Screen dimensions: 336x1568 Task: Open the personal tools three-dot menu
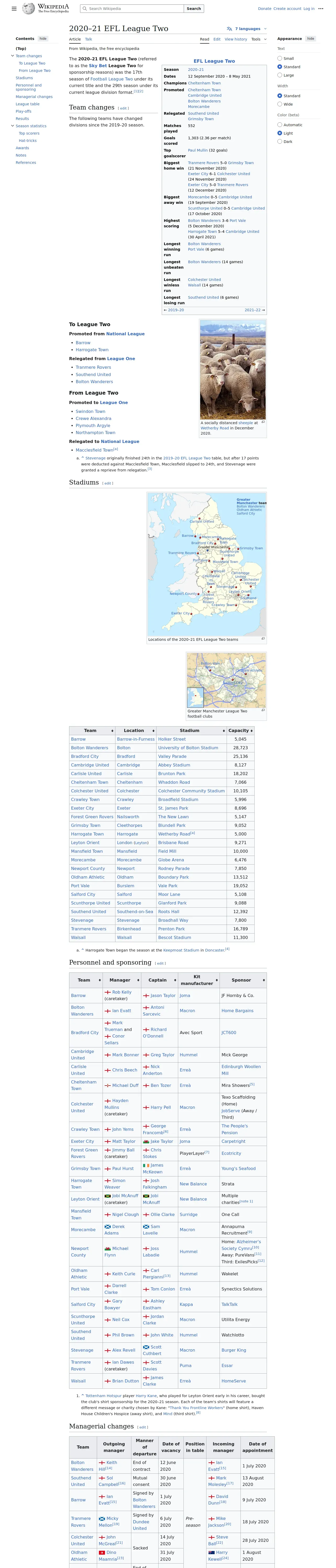pos(321,9)
